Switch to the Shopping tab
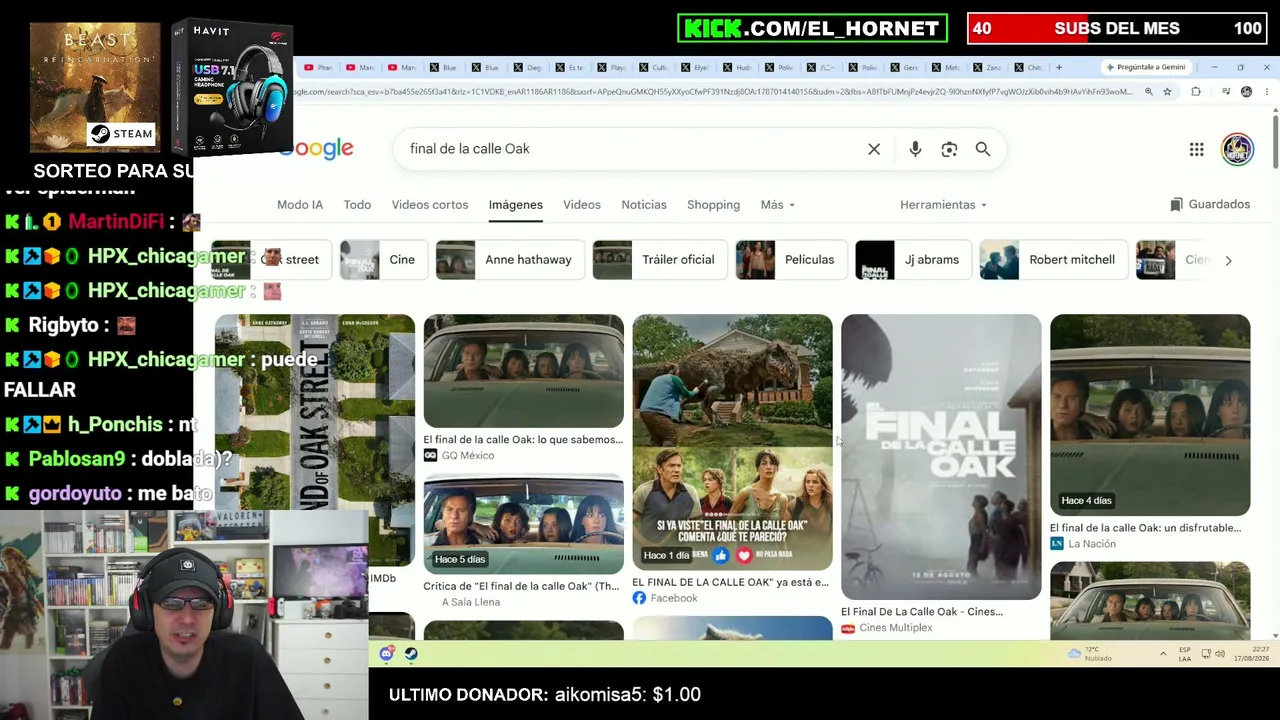Screen dimensions: 1280x720 pyautogui.click(x=713, y=205)
